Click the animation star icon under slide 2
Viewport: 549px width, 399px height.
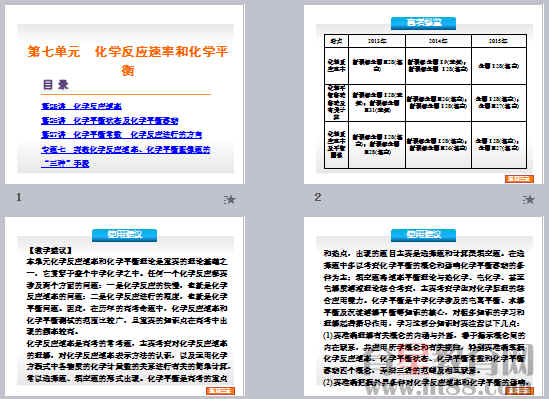click(529, 200)
